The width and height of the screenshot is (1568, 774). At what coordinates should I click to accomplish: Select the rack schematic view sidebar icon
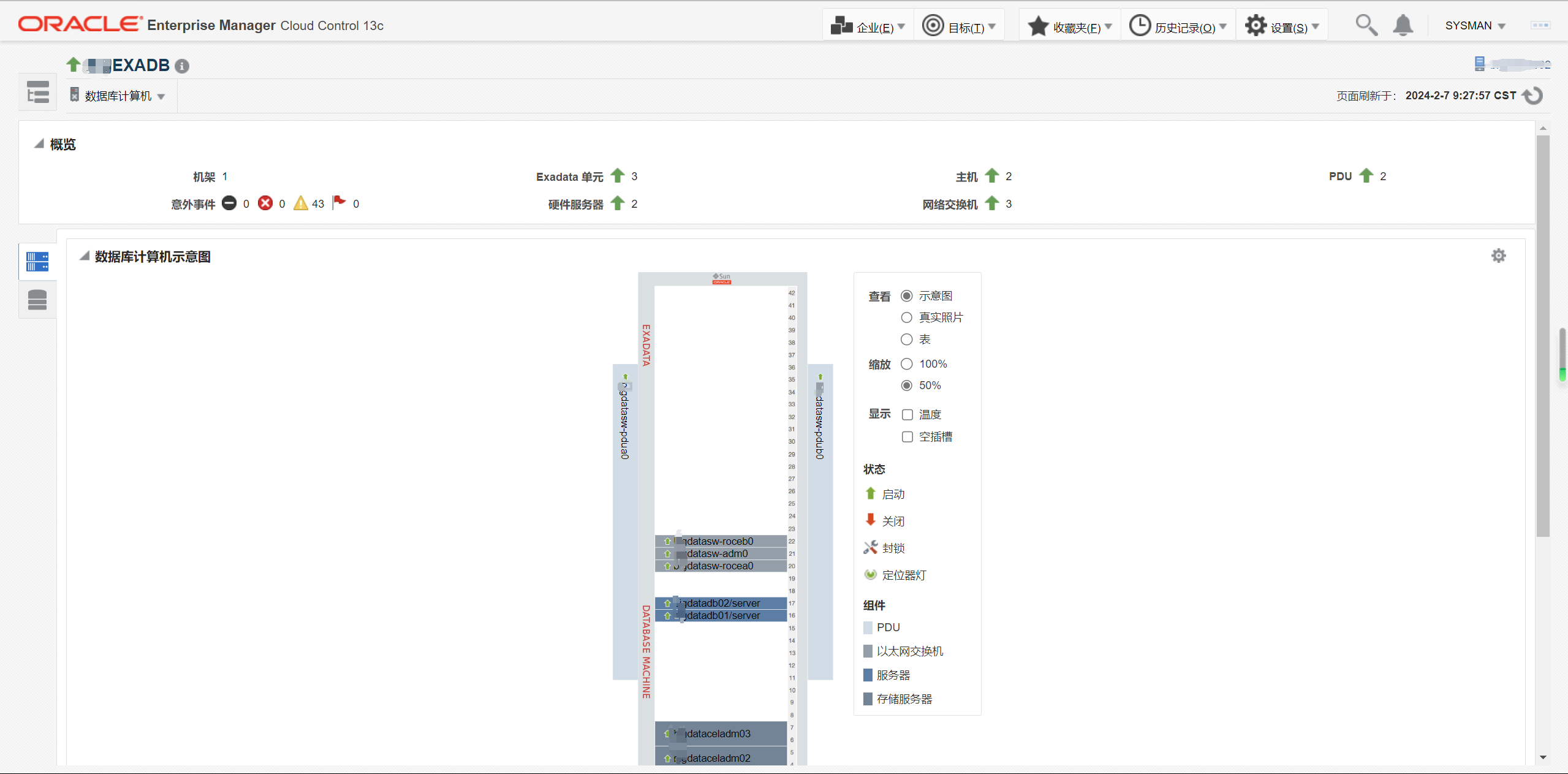coord(37,262)
